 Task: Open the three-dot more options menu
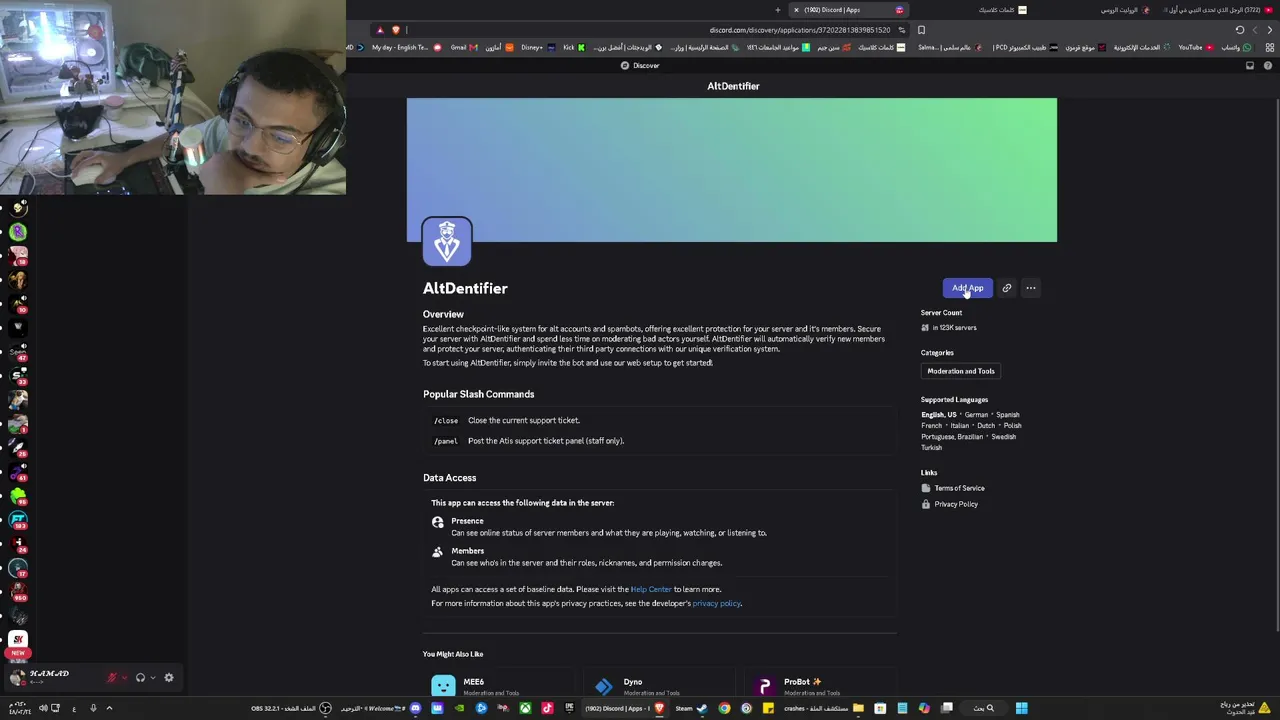(1031, 288)
